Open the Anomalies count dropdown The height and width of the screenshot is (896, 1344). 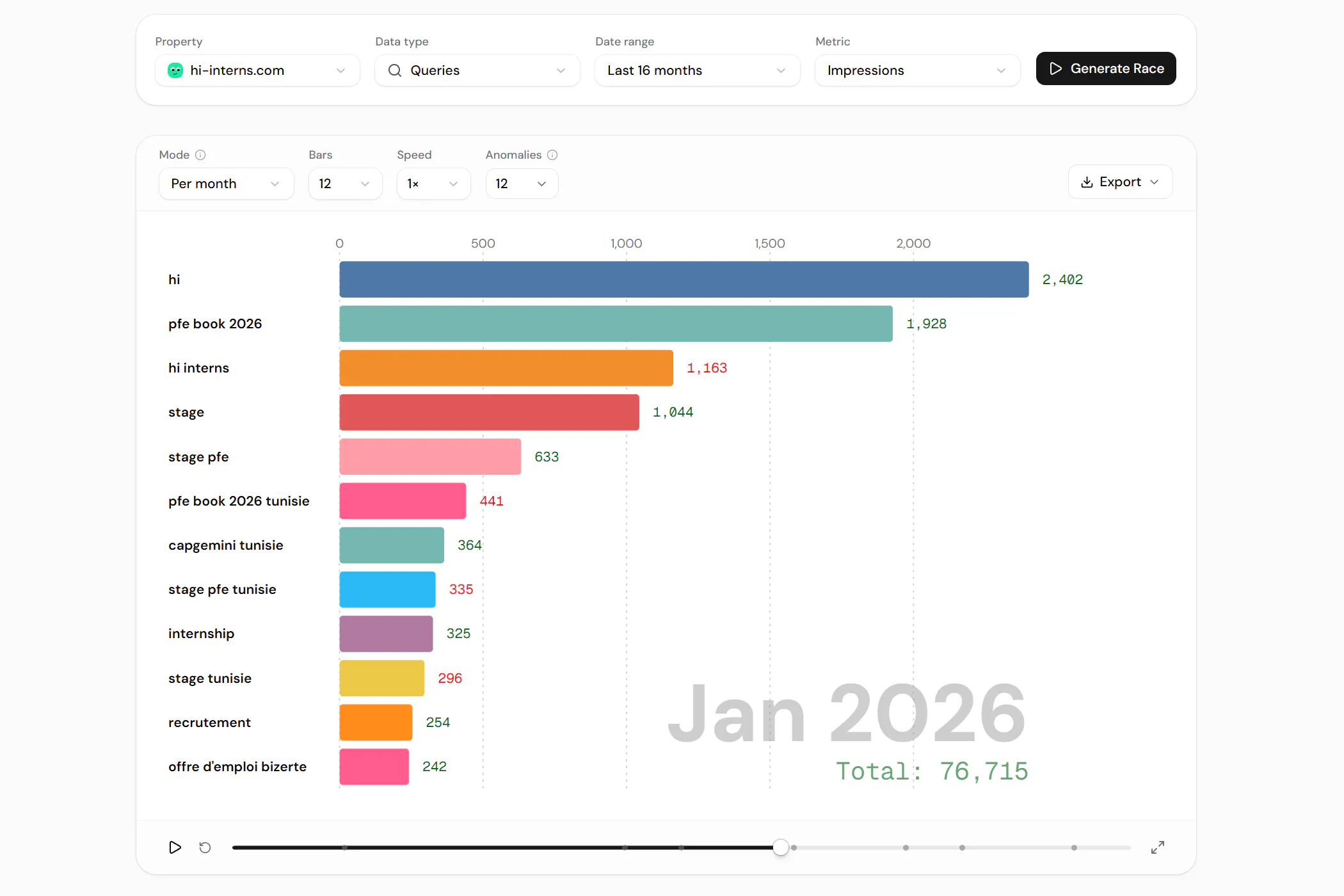pos(522,184)
